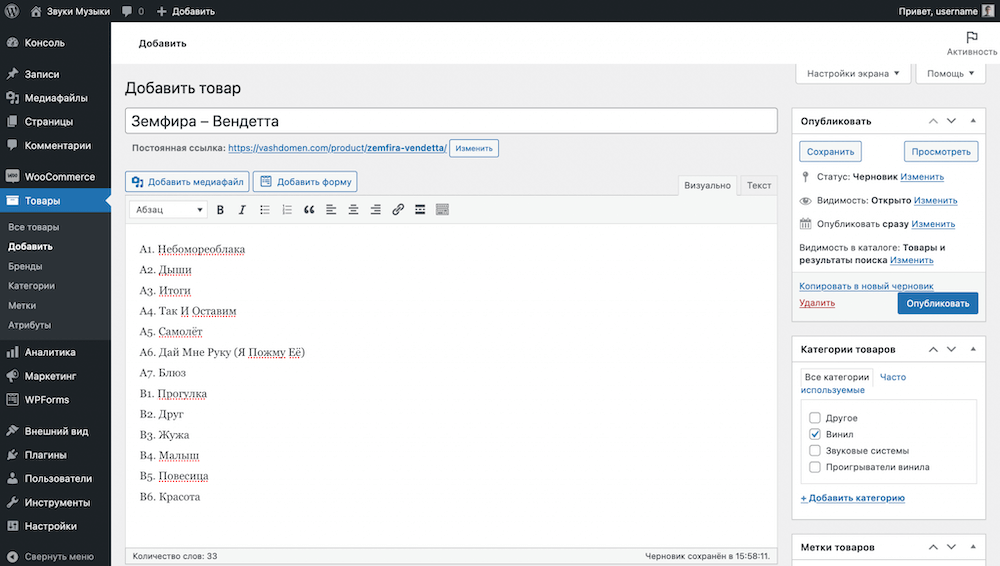Align text left in editor
Image resolution: width=1000 pixels, height=566 pixels.
click(x=331, y=209)
